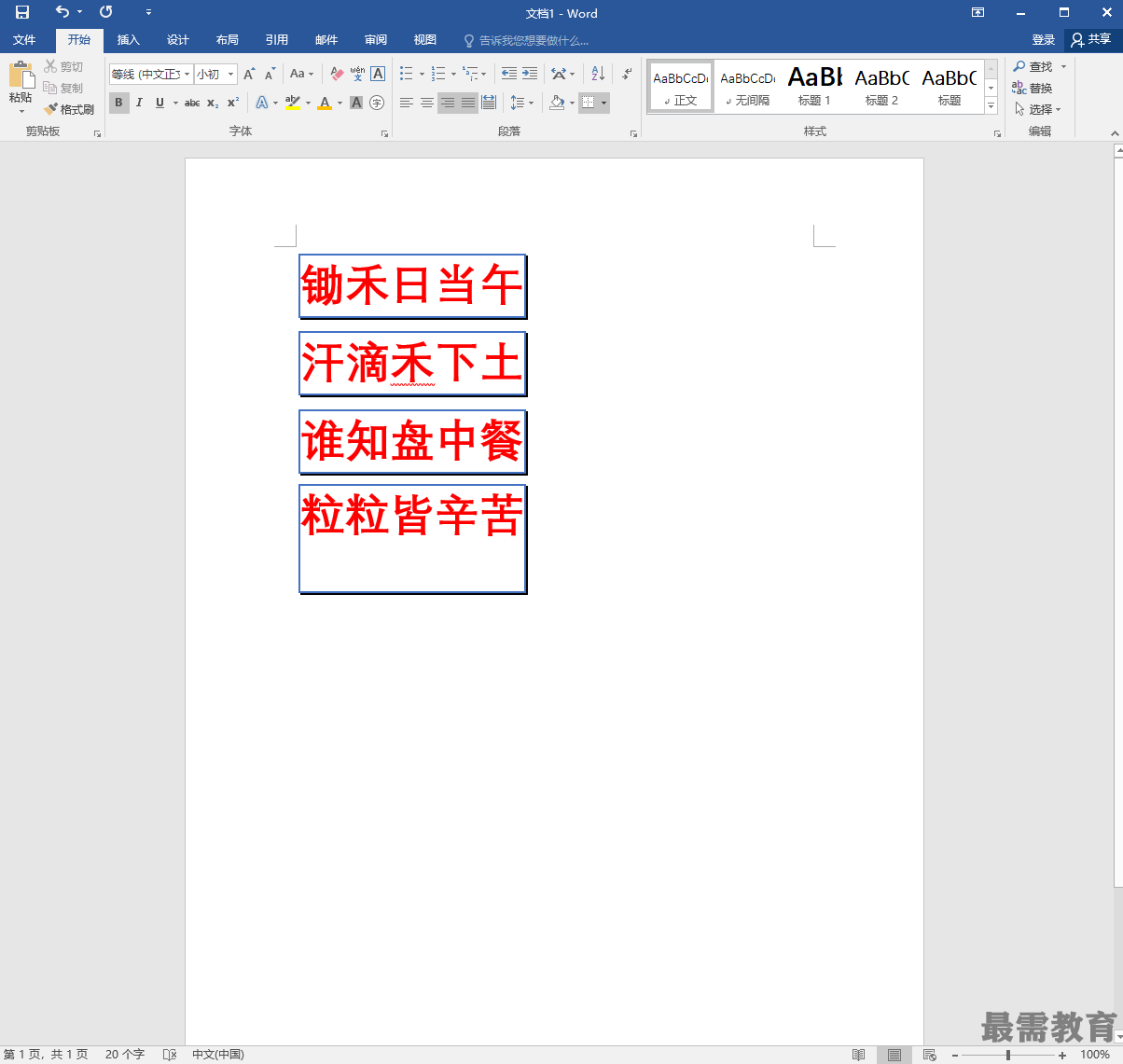Click the 格式刷 format painter button

pyautogui.click(x=69, y=109)
